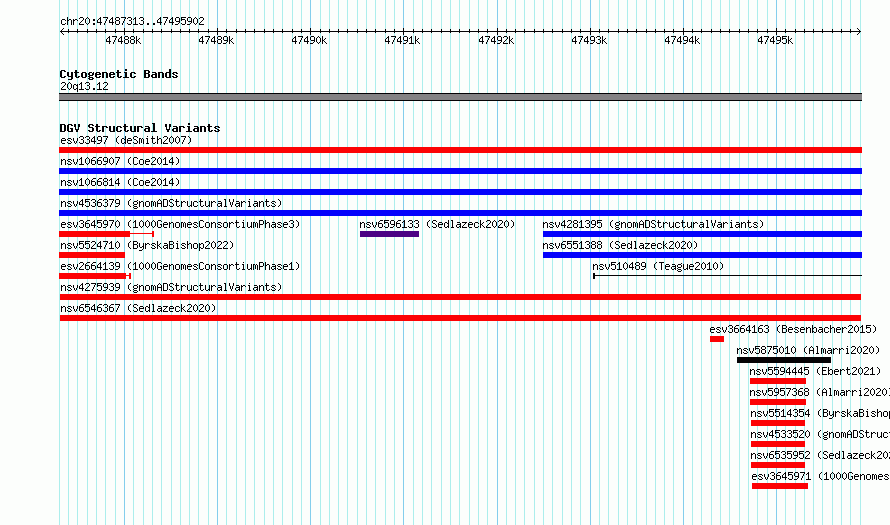Click the 47488k ruler tick label
Screen dimensions: 890x525
pyautogui.click(x=123, y=40)
